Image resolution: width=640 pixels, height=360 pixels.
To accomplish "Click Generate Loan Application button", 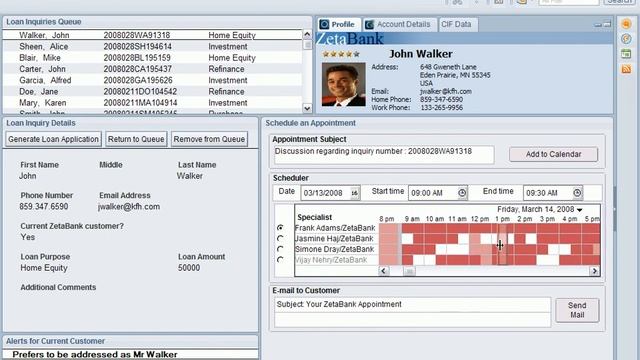I will (x=53, y=139).
